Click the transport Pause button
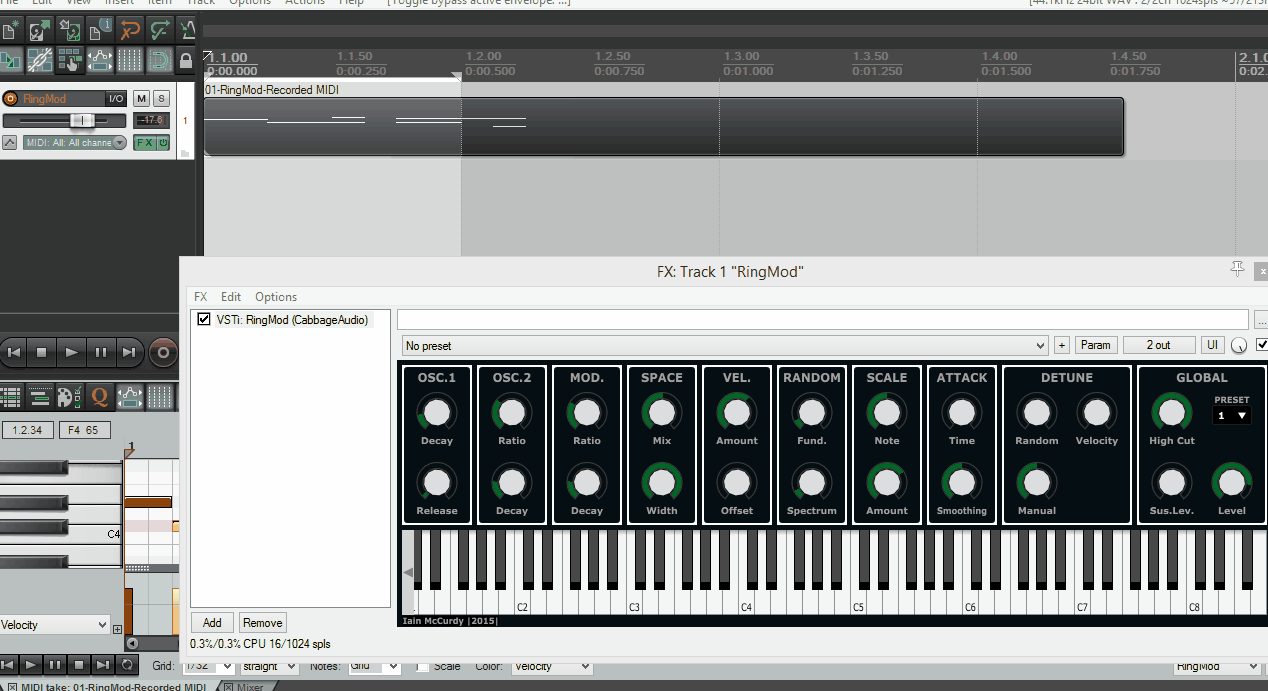This screenshot has height=691, width=1268. 100,352
